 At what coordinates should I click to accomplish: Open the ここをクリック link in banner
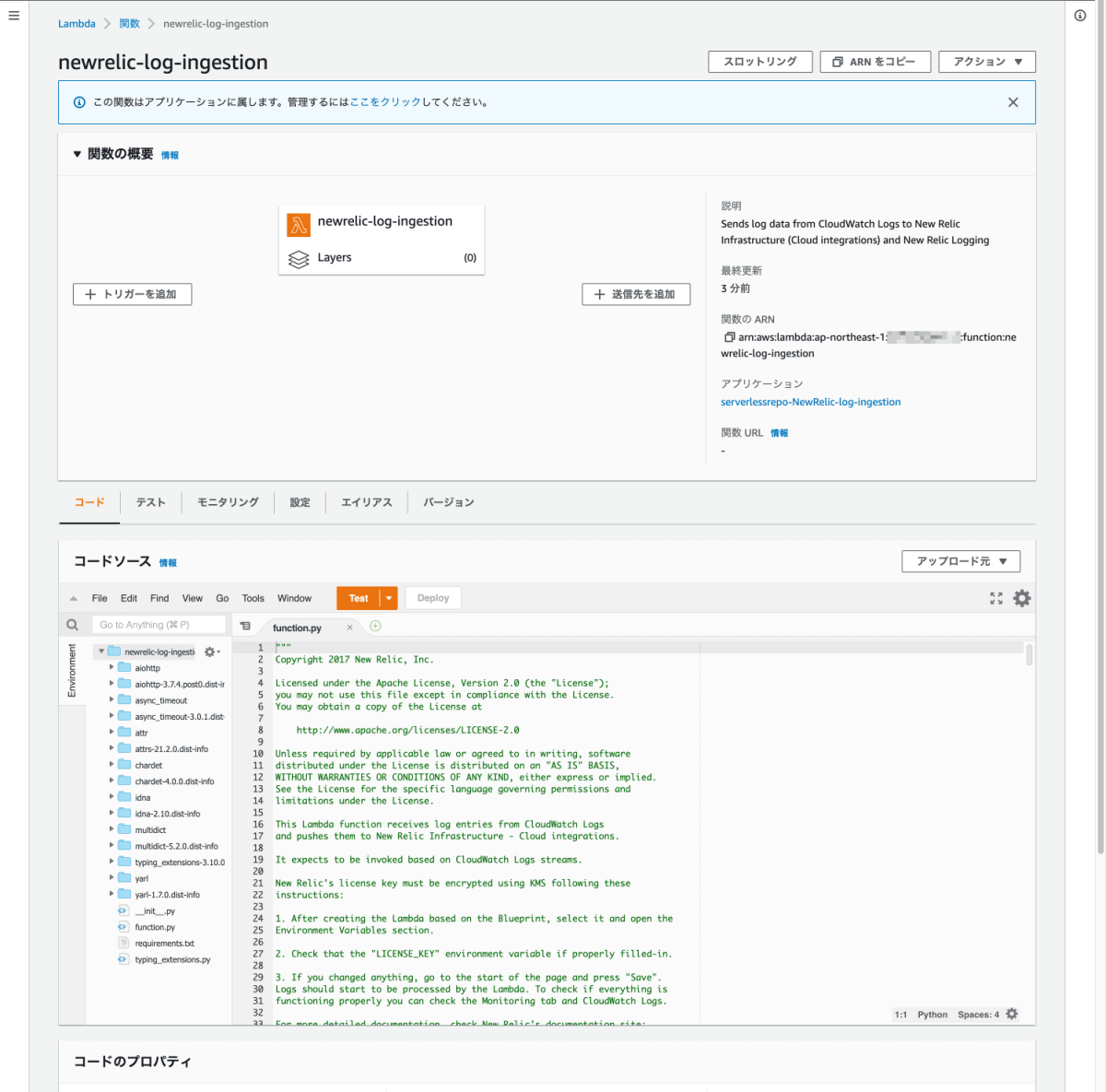point(385,102)
